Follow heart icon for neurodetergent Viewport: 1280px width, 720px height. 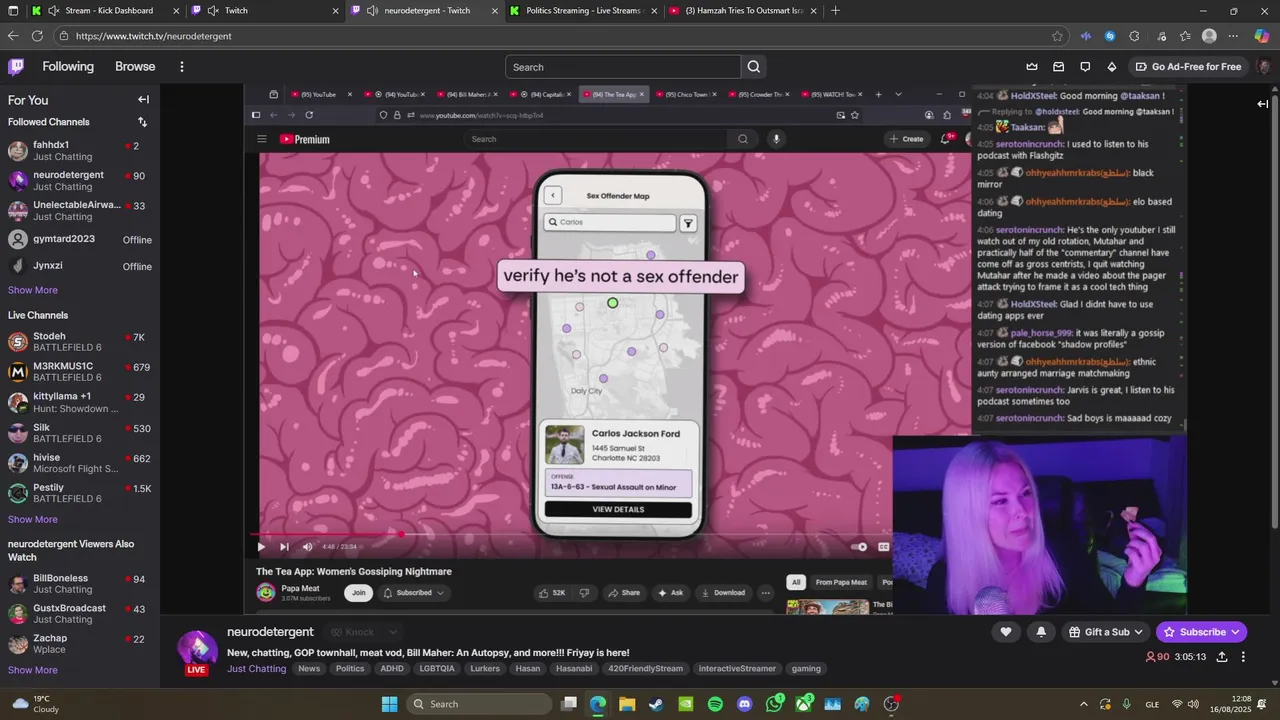(x=1006, y=632)
